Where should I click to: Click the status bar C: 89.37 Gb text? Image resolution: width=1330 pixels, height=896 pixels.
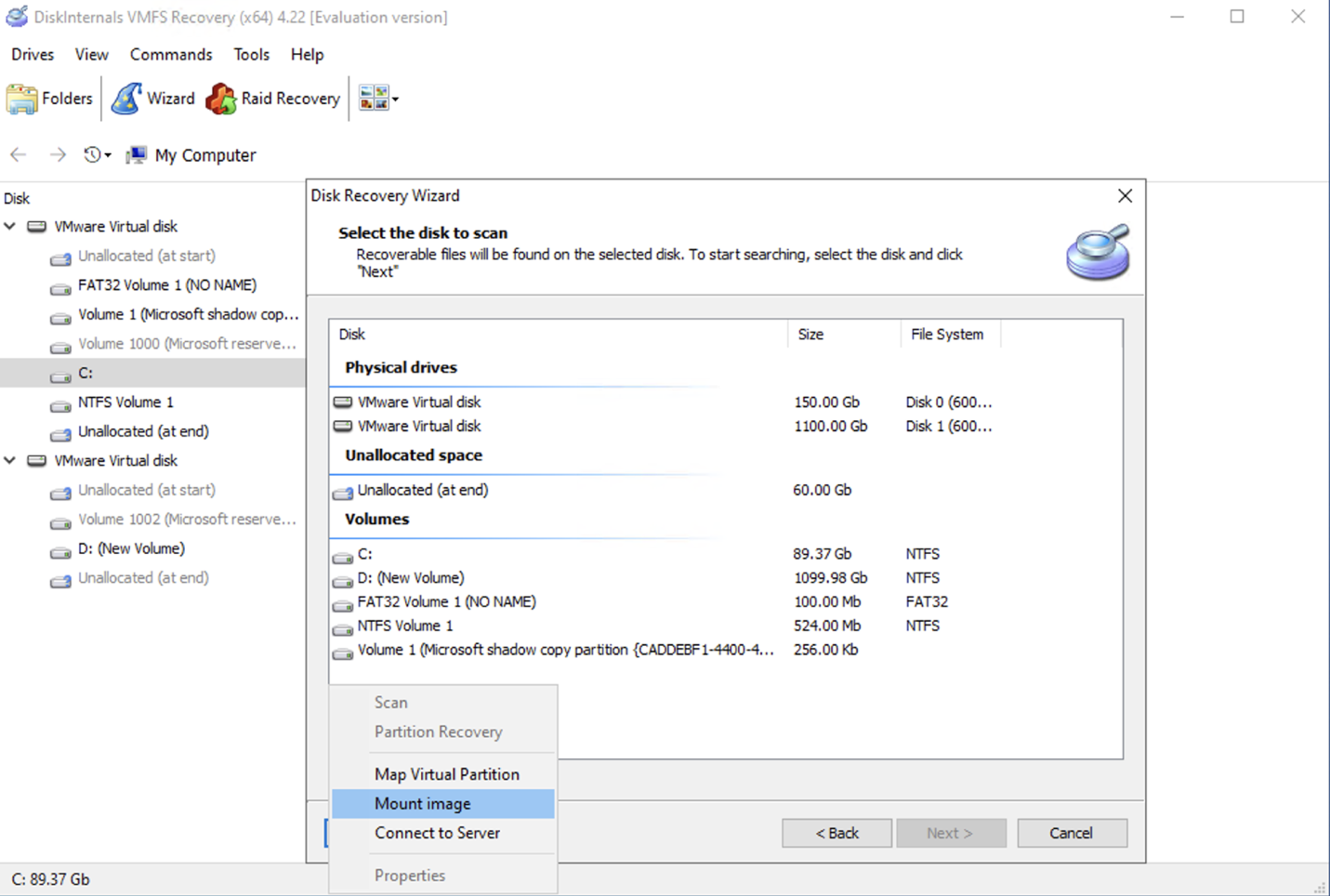(50, 879)
